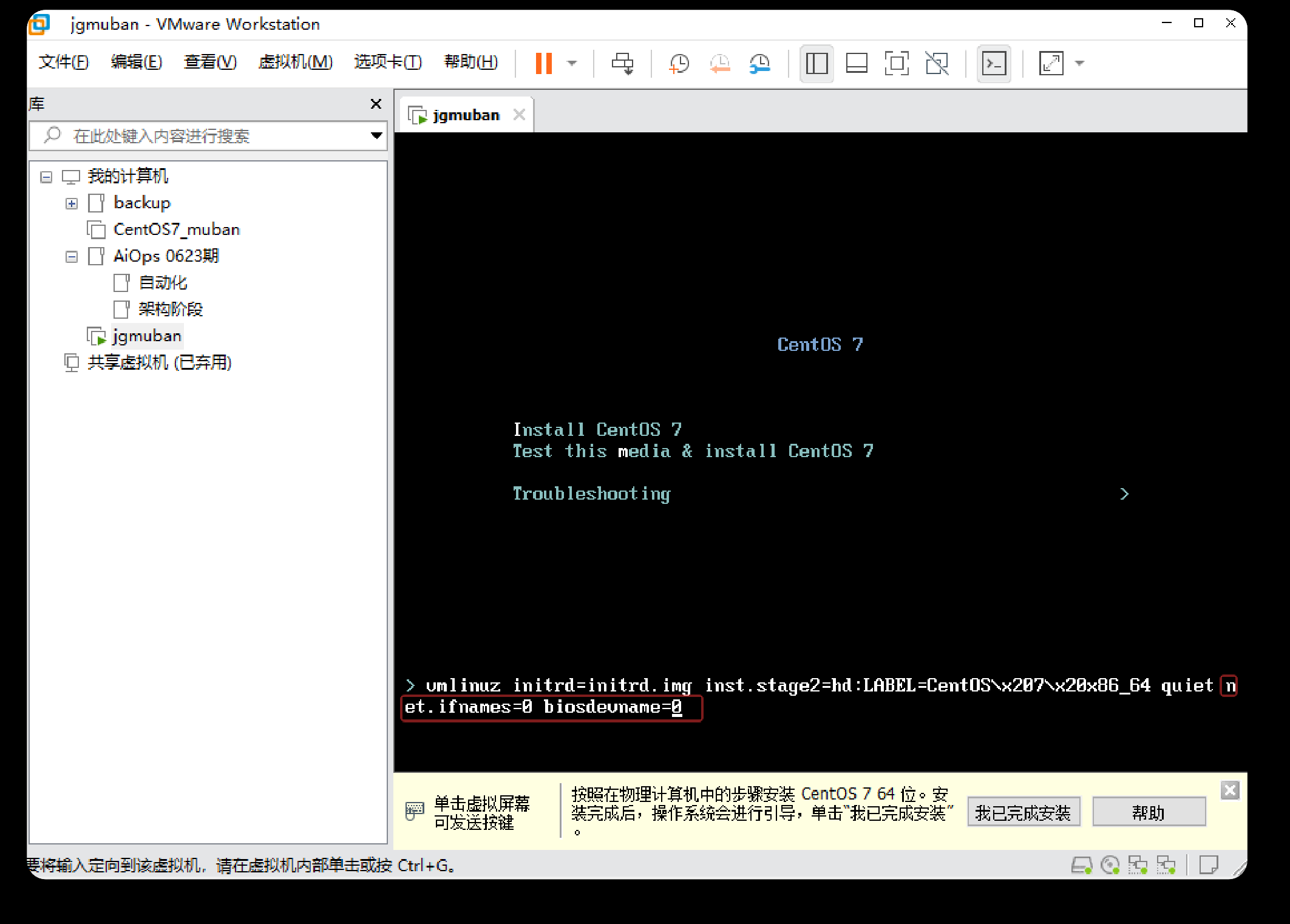Enter full screen mode
1290x924 pixels.
click(x=897, y=63)
